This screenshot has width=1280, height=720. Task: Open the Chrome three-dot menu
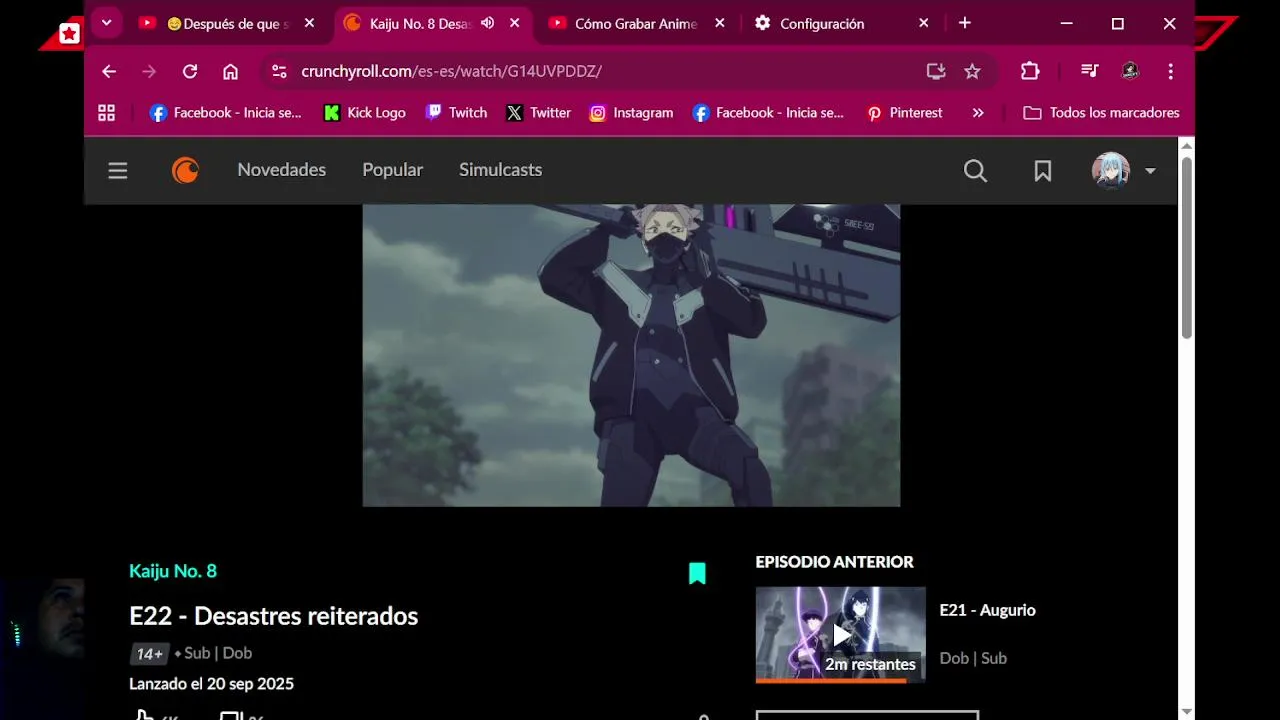pyautogui.click(x=1170, y=71)
